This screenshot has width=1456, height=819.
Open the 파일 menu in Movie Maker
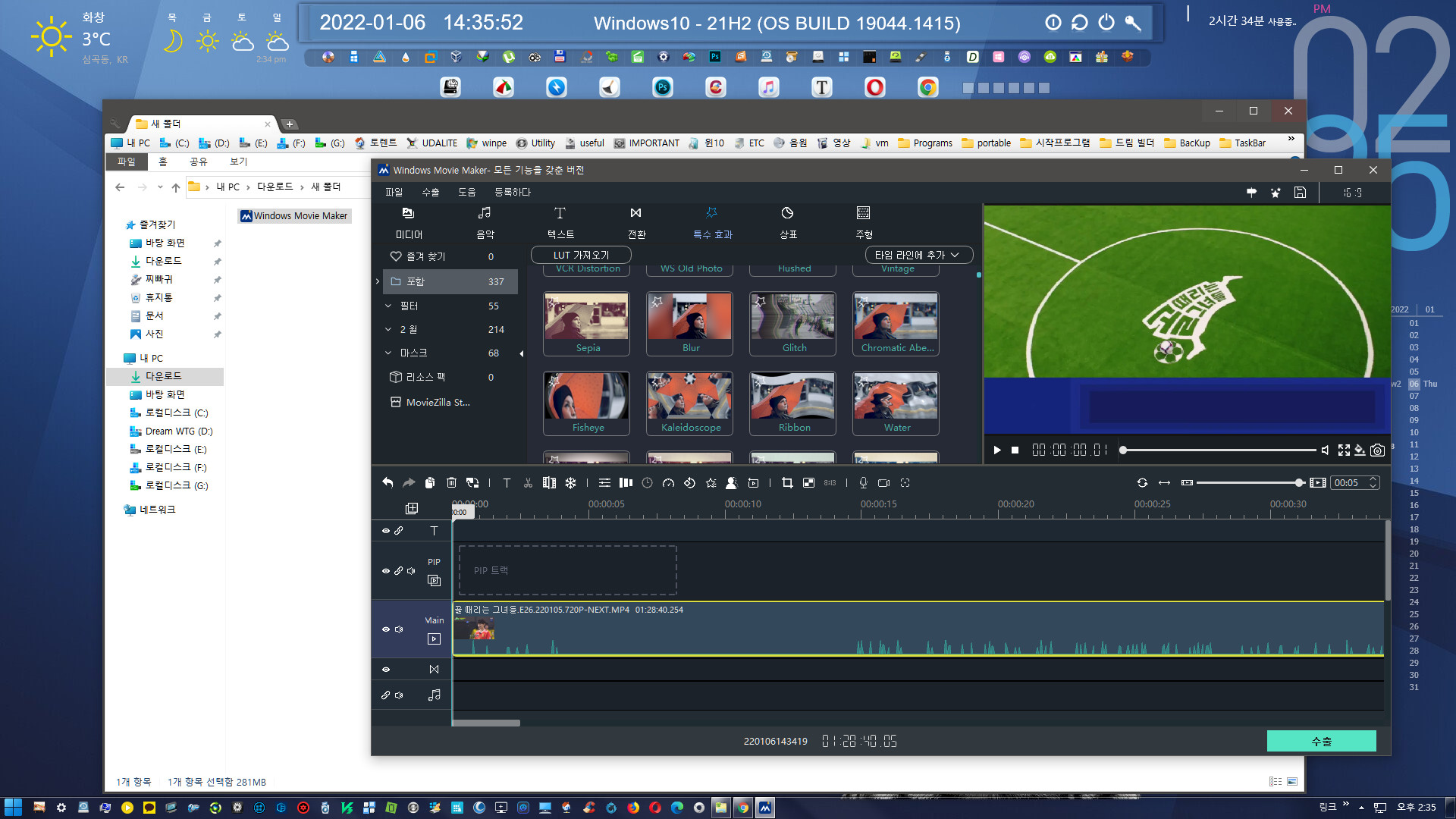pos(394,192)
